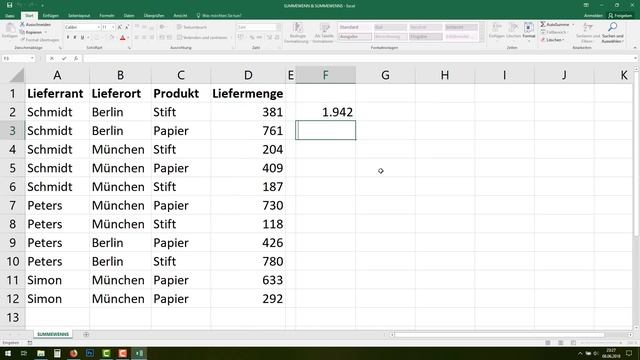640x360 pixels.
Task: Toggle Textumbruch (wrap text)
Action: click(191, 27)
